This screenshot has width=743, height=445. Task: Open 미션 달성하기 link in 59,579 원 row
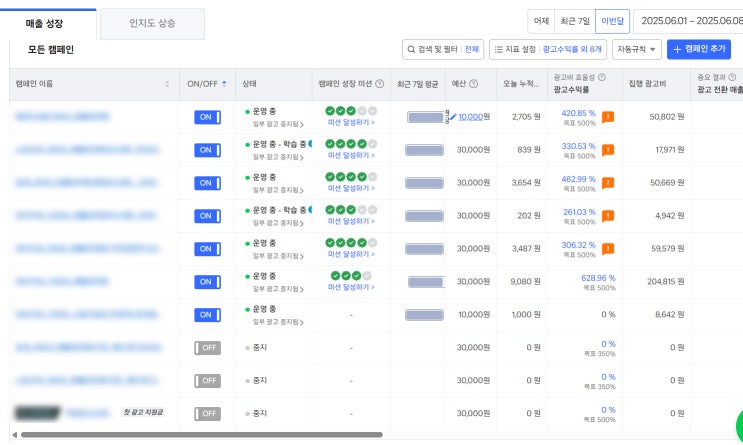351,254
